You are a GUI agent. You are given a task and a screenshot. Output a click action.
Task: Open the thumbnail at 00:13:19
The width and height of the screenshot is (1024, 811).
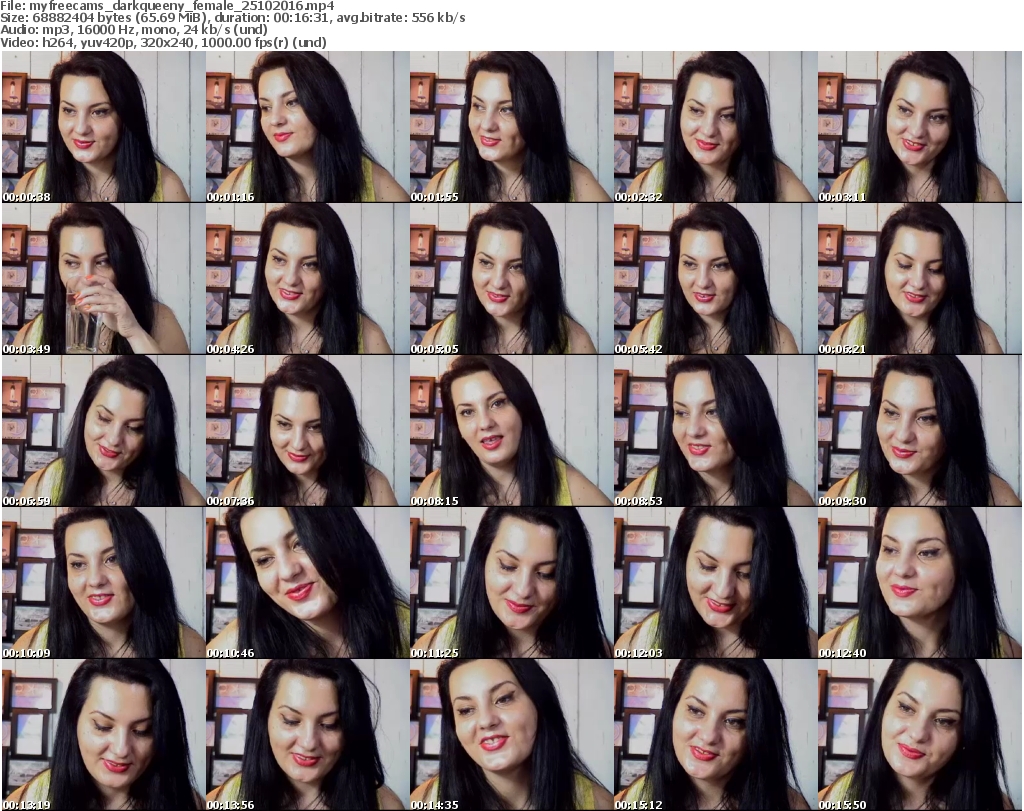[103, 735]
